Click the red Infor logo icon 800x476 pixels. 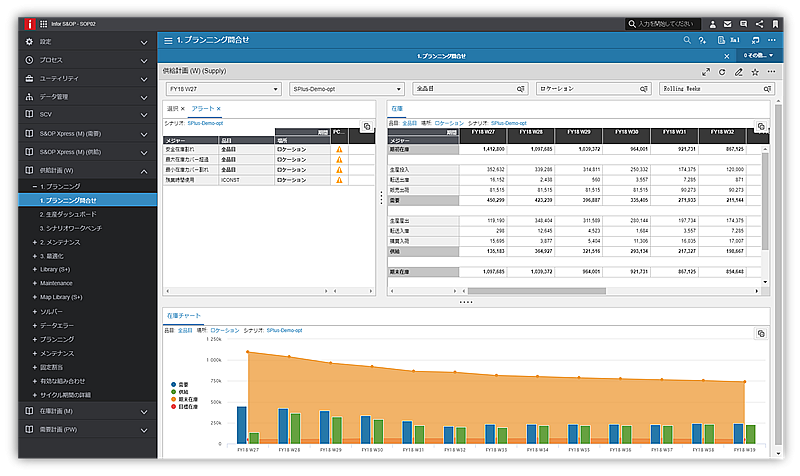pos(30,23)
